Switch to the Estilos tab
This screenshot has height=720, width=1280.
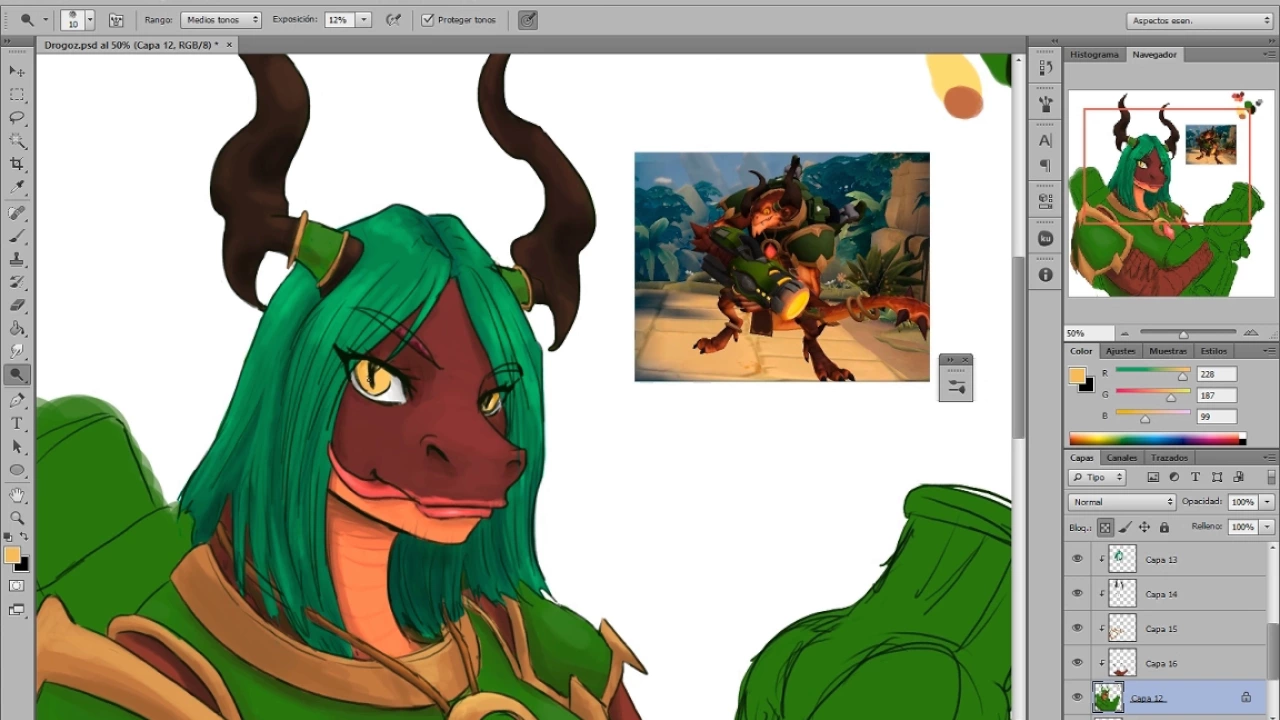coord(1214,351)
